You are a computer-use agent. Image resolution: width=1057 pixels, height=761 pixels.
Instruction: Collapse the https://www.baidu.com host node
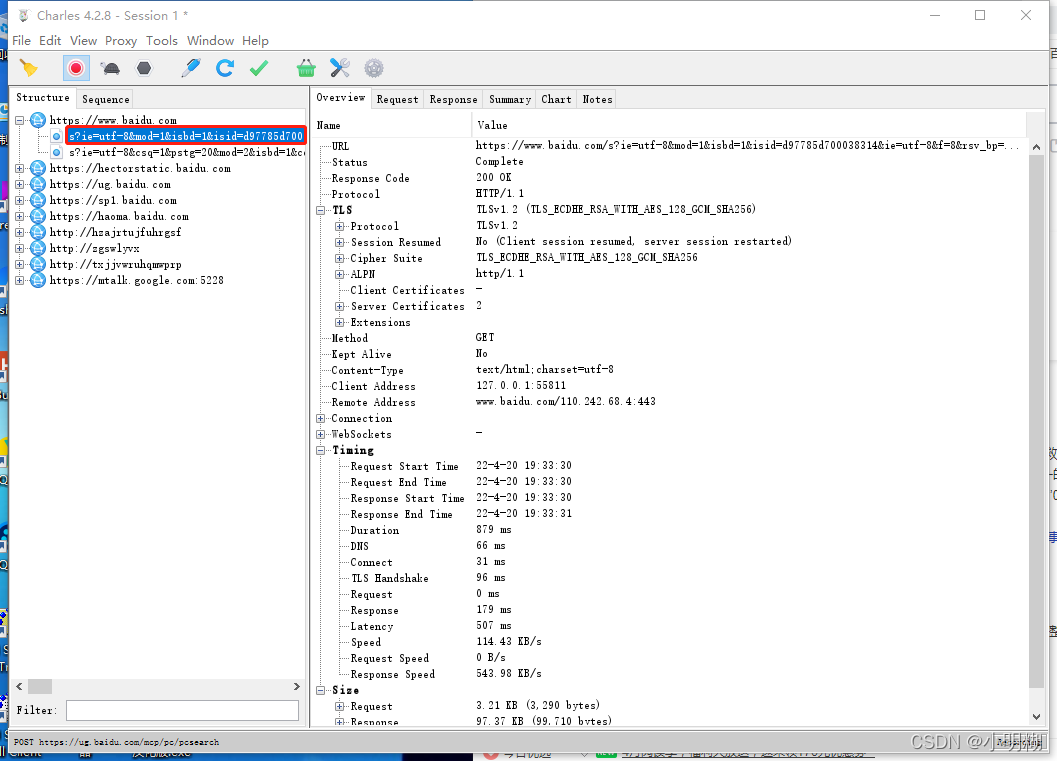click(20, 121)
